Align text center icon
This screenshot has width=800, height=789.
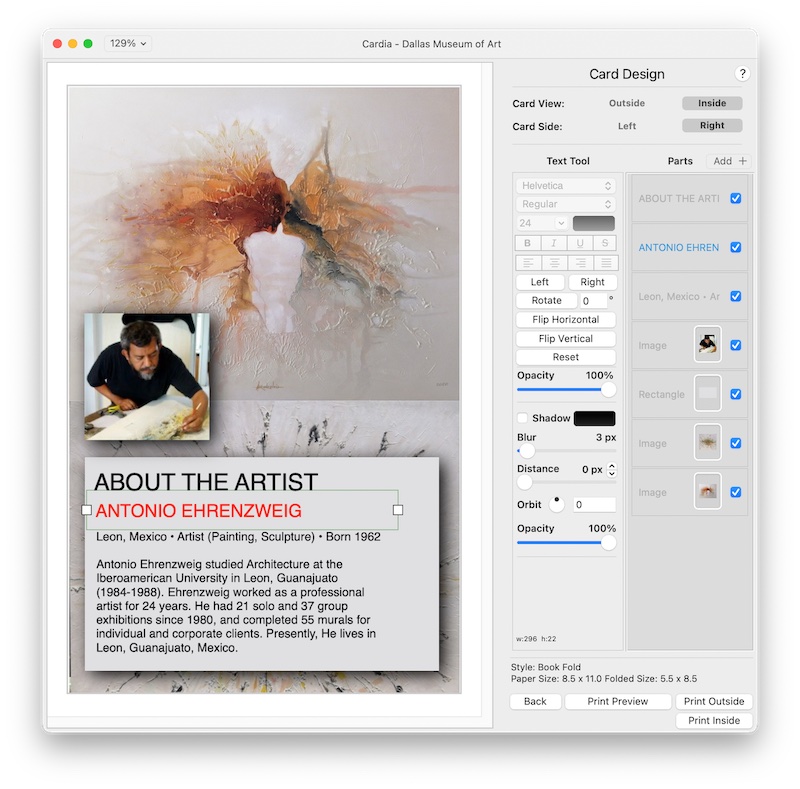tap(554, 263)
